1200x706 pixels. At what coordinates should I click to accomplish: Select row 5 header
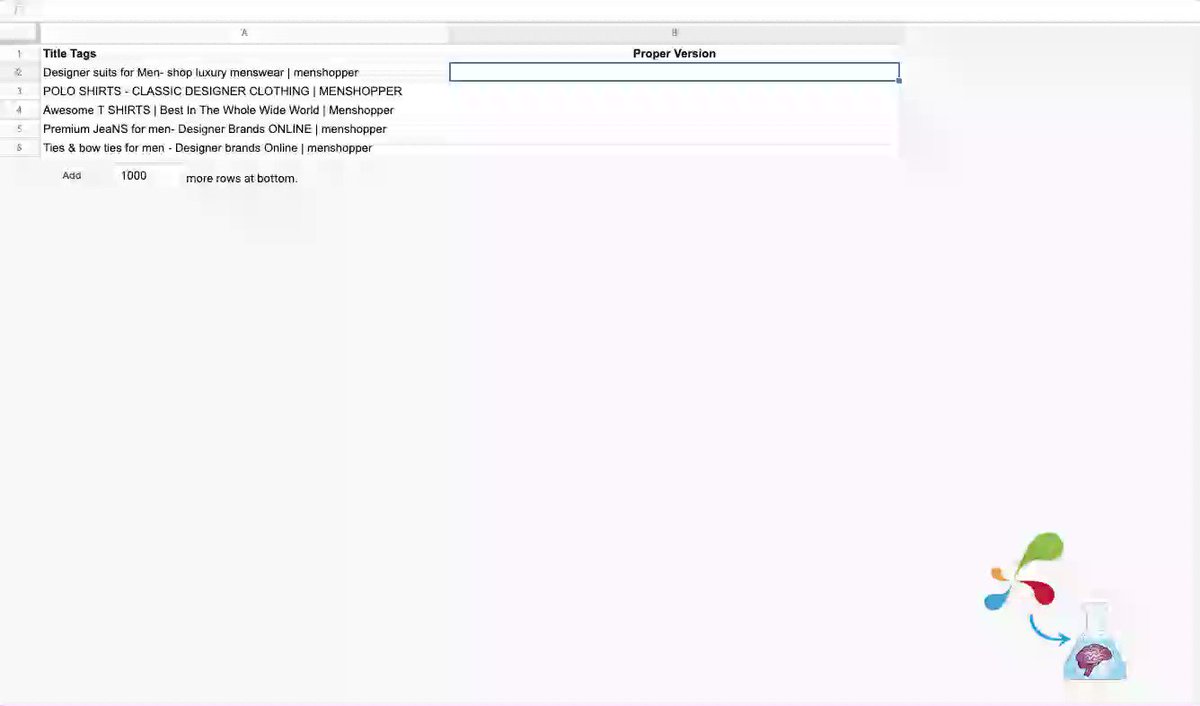19,129
